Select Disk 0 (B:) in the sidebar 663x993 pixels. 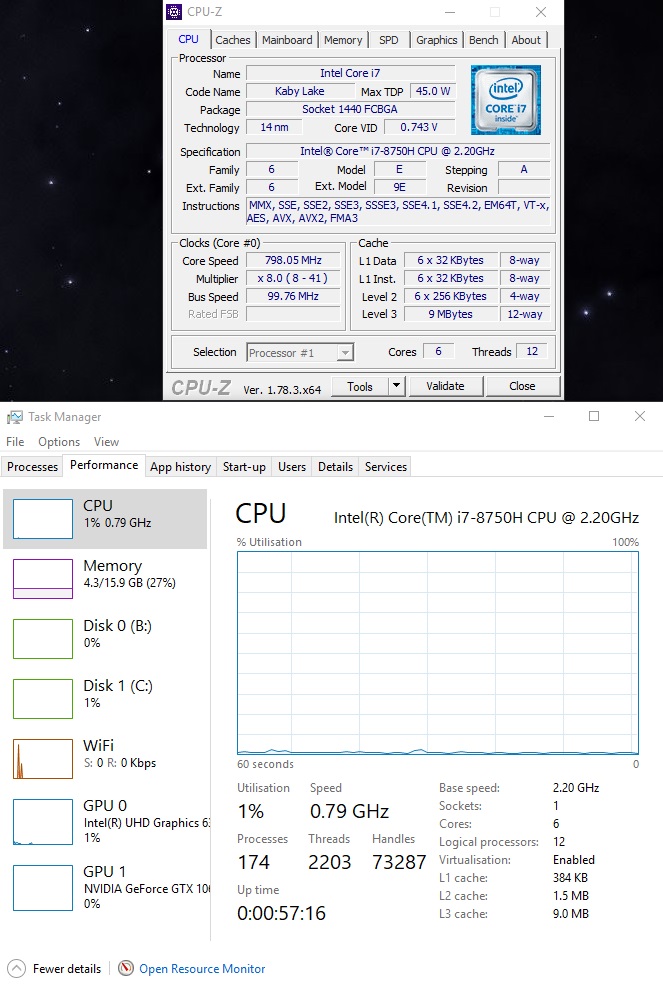click(x=105, y=638)
